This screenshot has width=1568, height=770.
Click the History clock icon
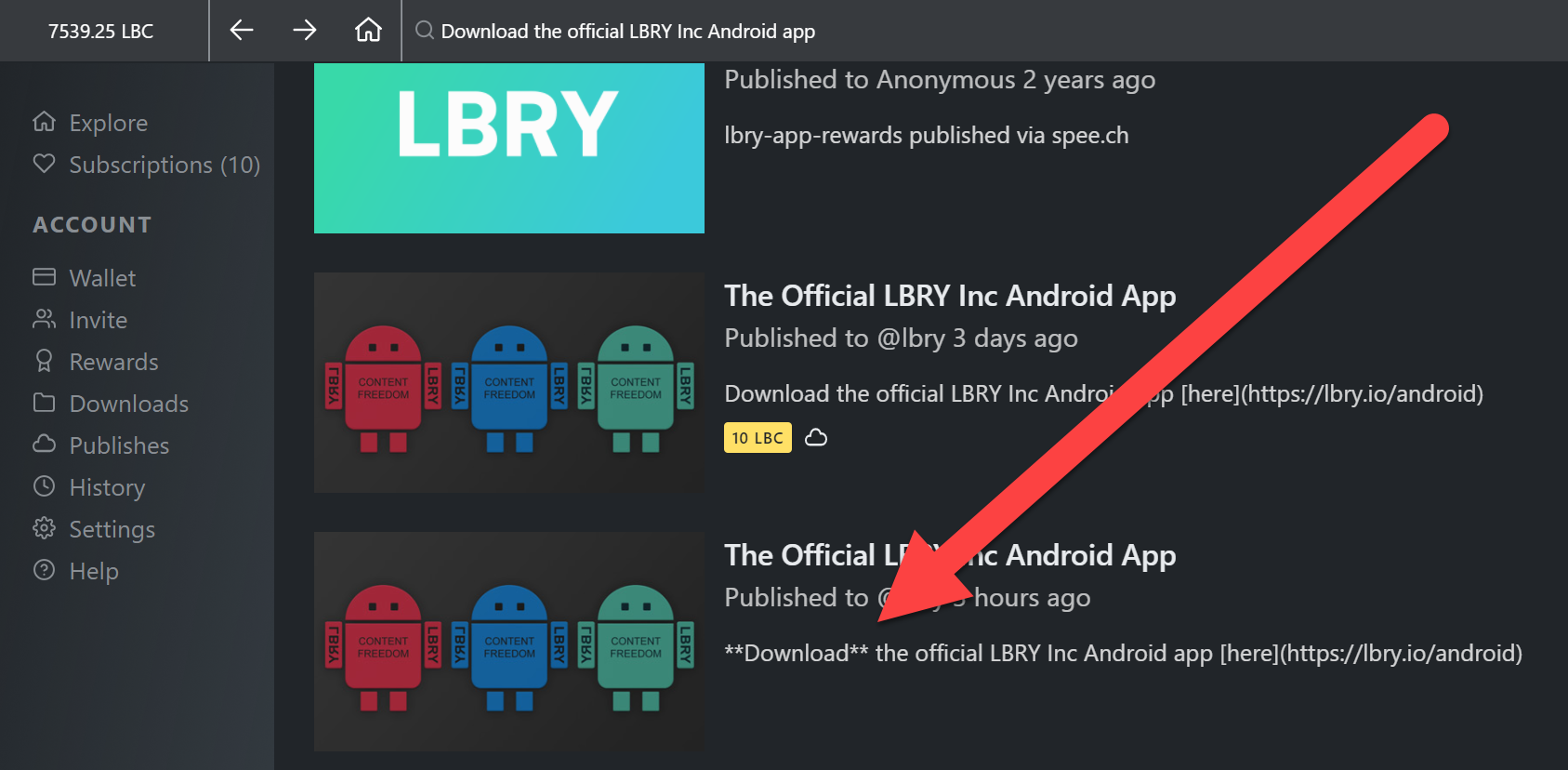tap(44, 486)
